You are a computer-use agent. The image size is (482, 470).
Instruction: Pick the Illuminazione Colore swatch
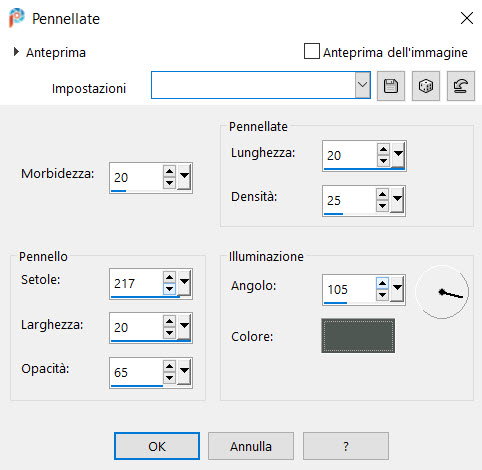point(358,335)
